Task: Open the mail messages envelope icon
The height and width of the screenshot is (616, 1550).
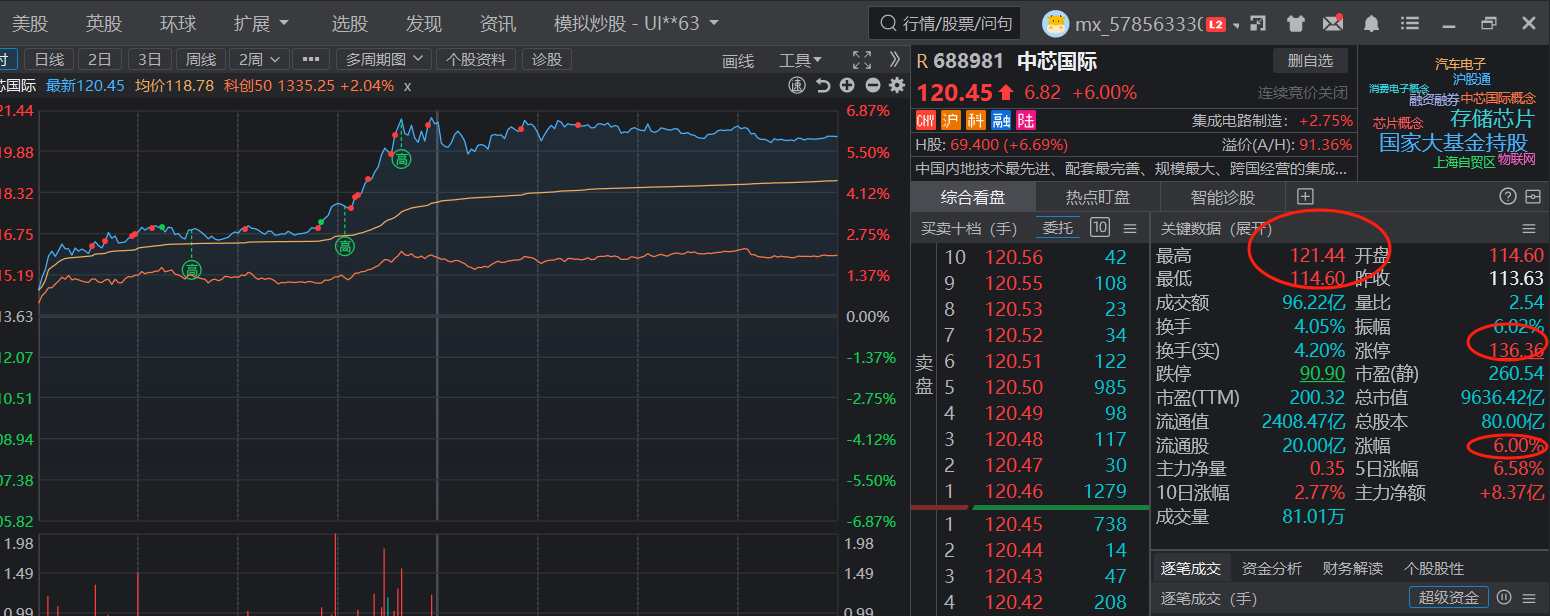Action: click(1332, 23)
